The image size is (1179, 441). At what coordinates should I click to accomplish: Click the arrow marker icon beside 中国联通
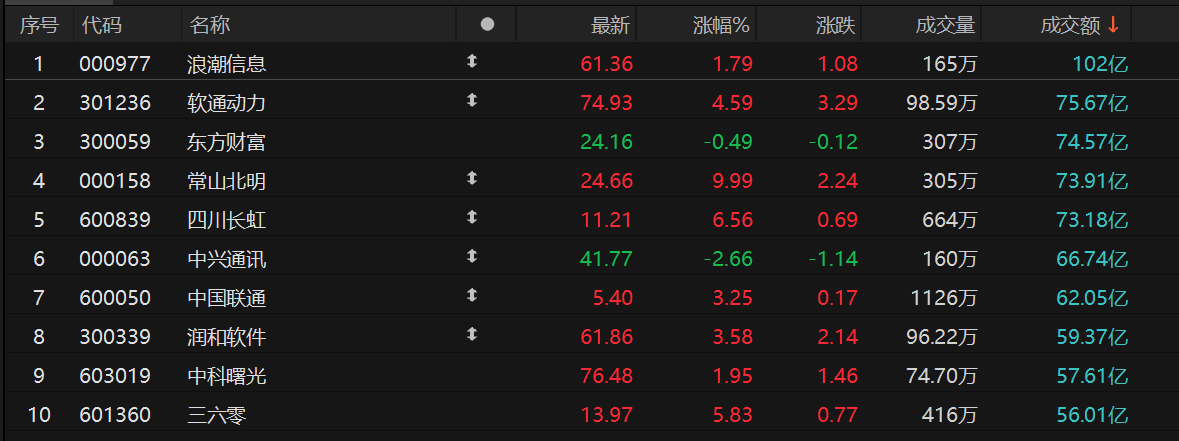(471, 295)
